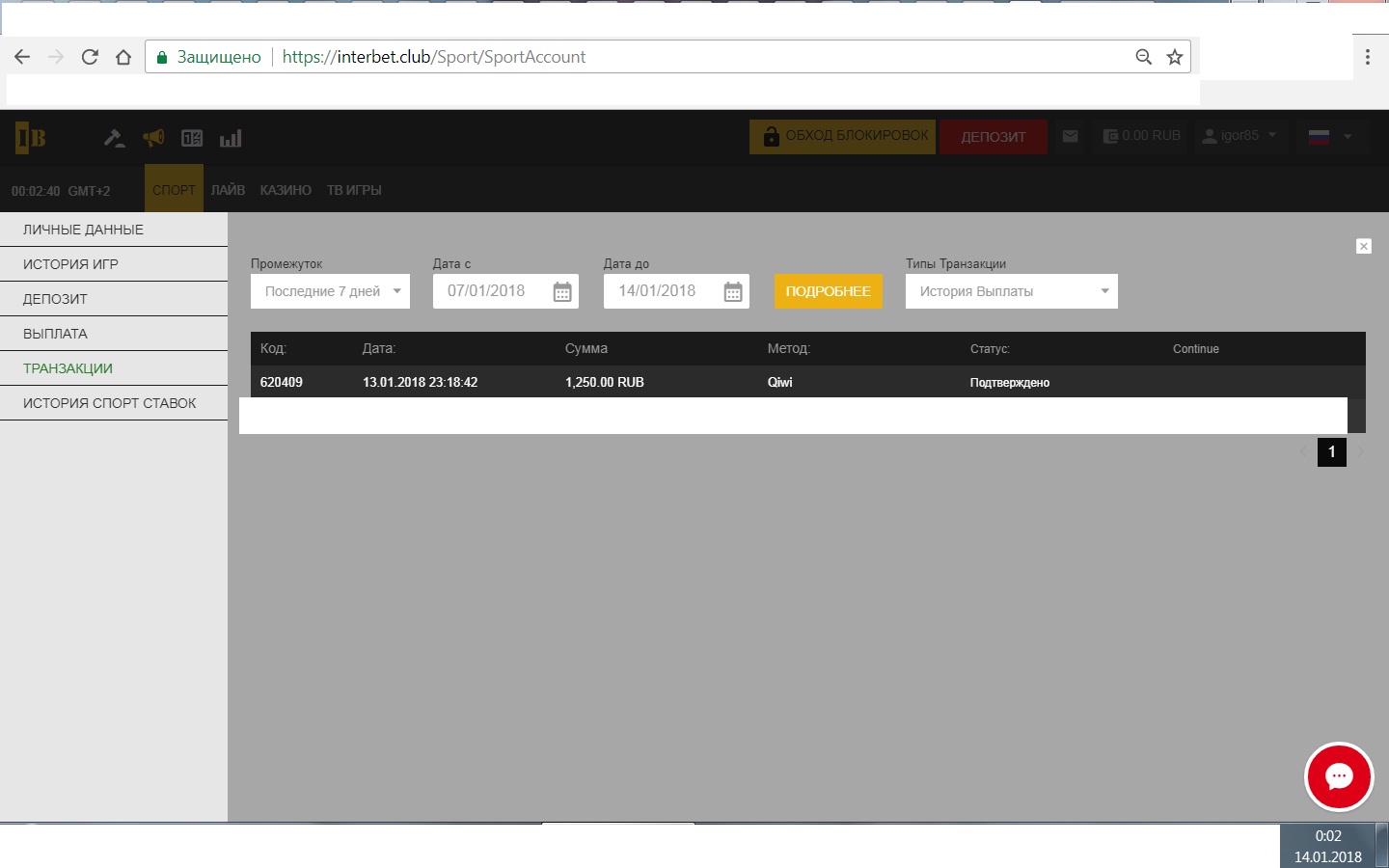The height and width of the screenshot is (868, 1389).
Task: Open the envelope messages icon
Action: 1070,136
